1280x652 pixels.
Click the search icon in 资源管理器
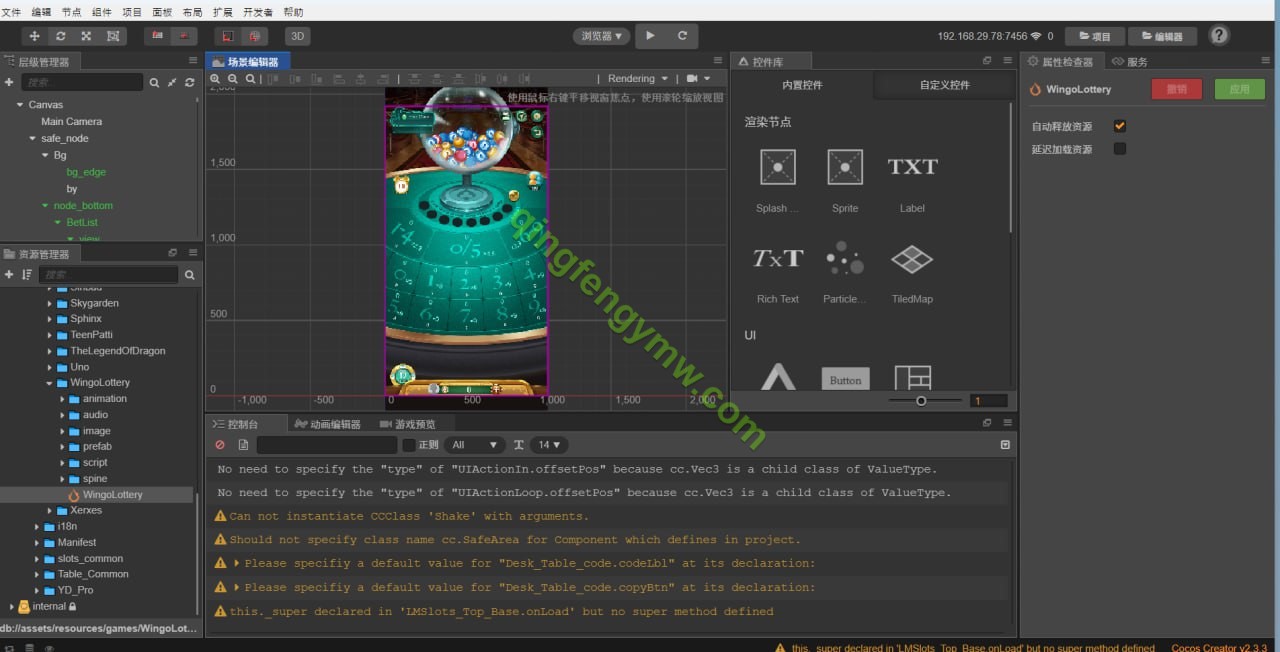click(190, 274)
